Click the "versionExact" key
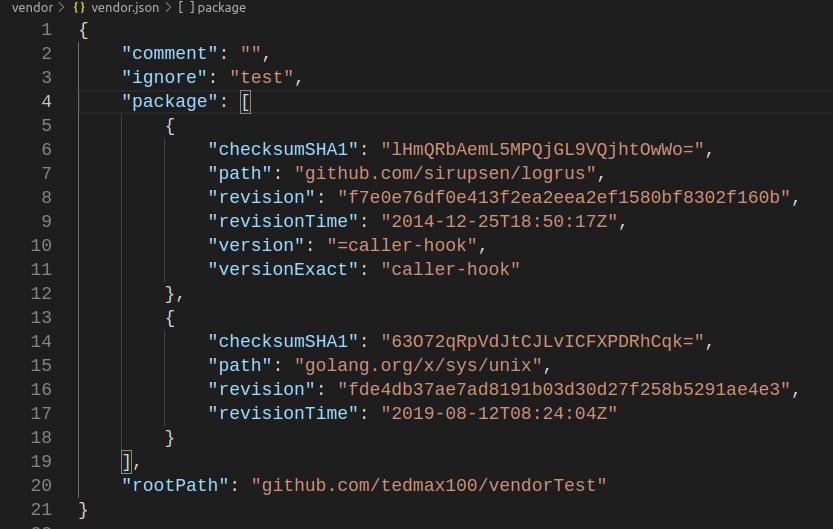The width and height of the screenshot is (833, 529). coord(283,269)
